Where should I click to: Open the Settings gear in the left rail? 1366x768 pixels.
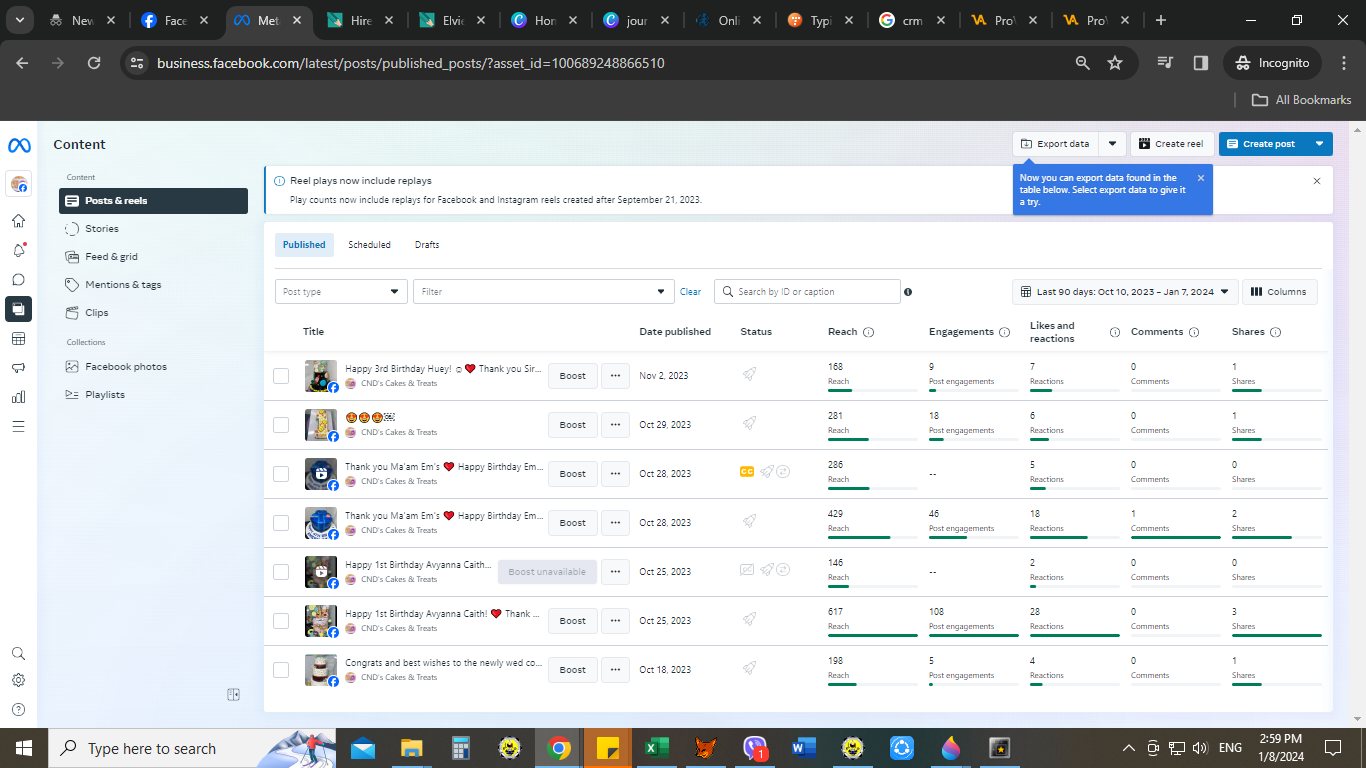(18, 680)
